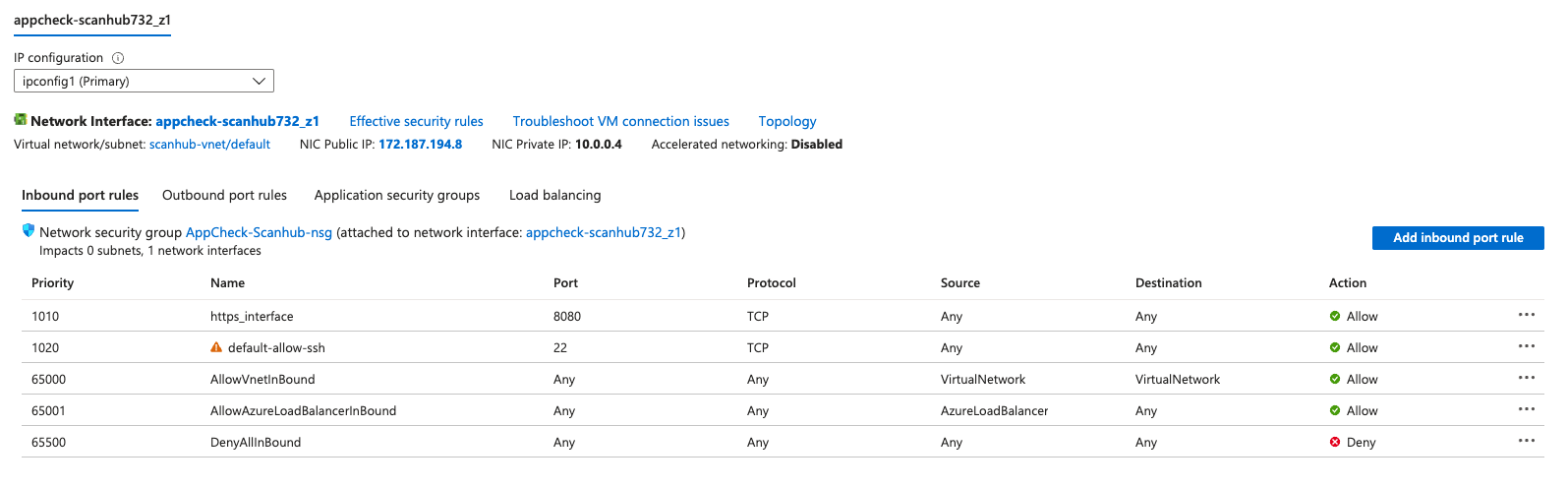Open the Effective security rules link
Screen dimensions: 1568x488
tap(416, 121)
